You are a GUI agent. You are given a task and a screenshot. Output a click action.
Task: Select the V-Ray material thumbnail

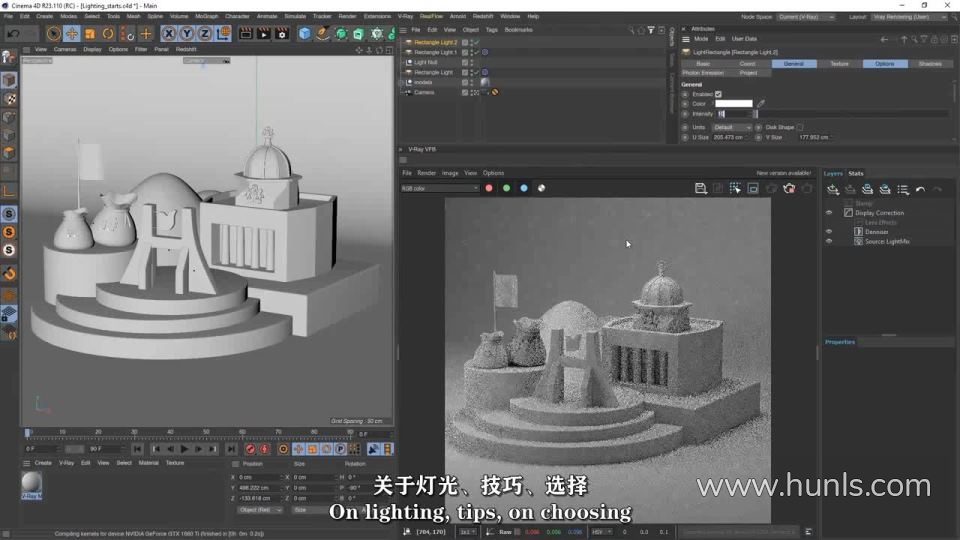pyautogui.click(x=32, y=484)
